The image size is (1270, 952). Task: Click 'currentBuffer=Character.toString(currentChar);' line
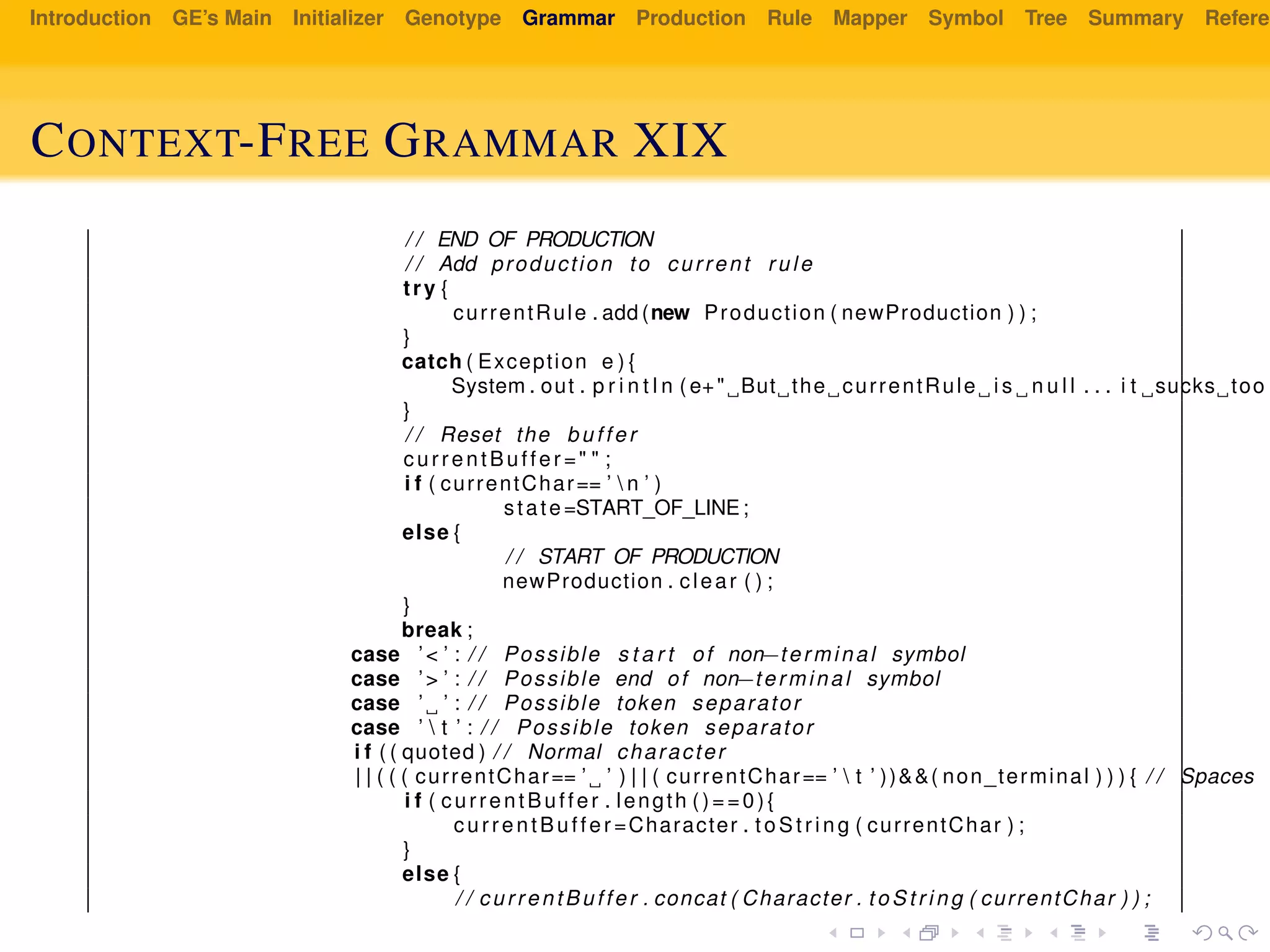(739, 826)
